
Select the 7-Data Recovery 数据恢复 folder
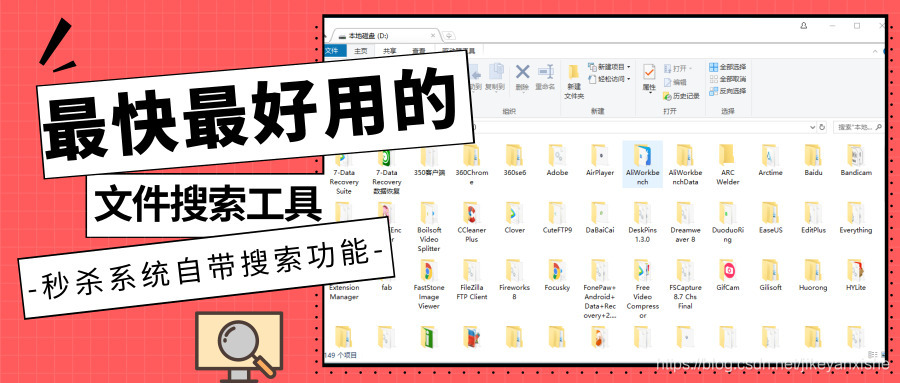pyautogui.click(x=386, y=172)
